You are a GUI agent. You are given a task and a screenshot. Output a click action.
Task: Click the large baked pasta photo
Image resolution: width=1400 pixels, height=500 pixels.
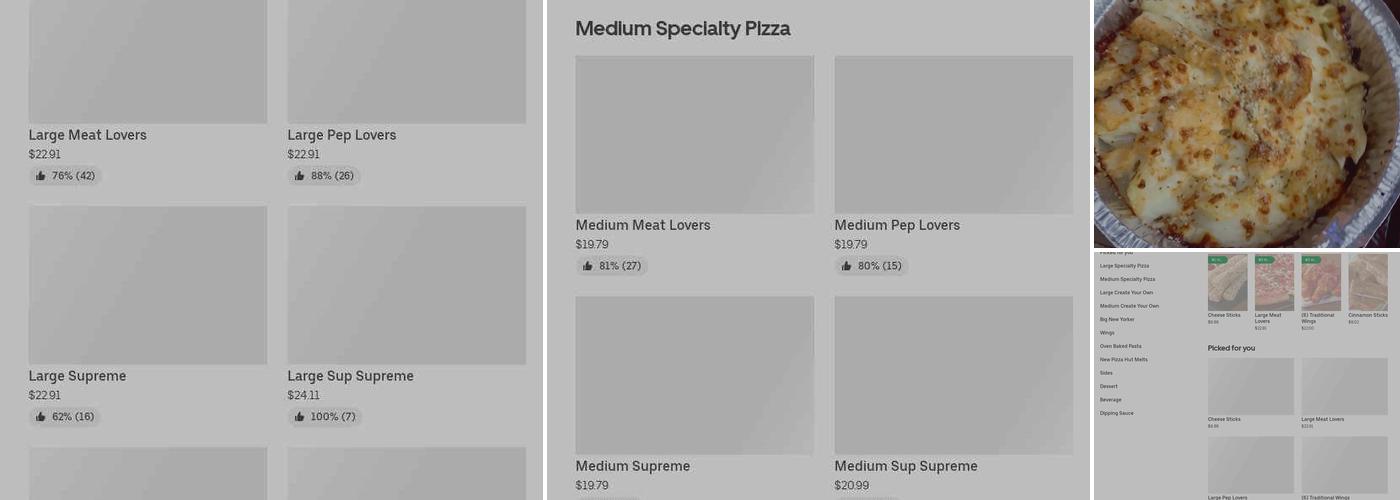1246,122
